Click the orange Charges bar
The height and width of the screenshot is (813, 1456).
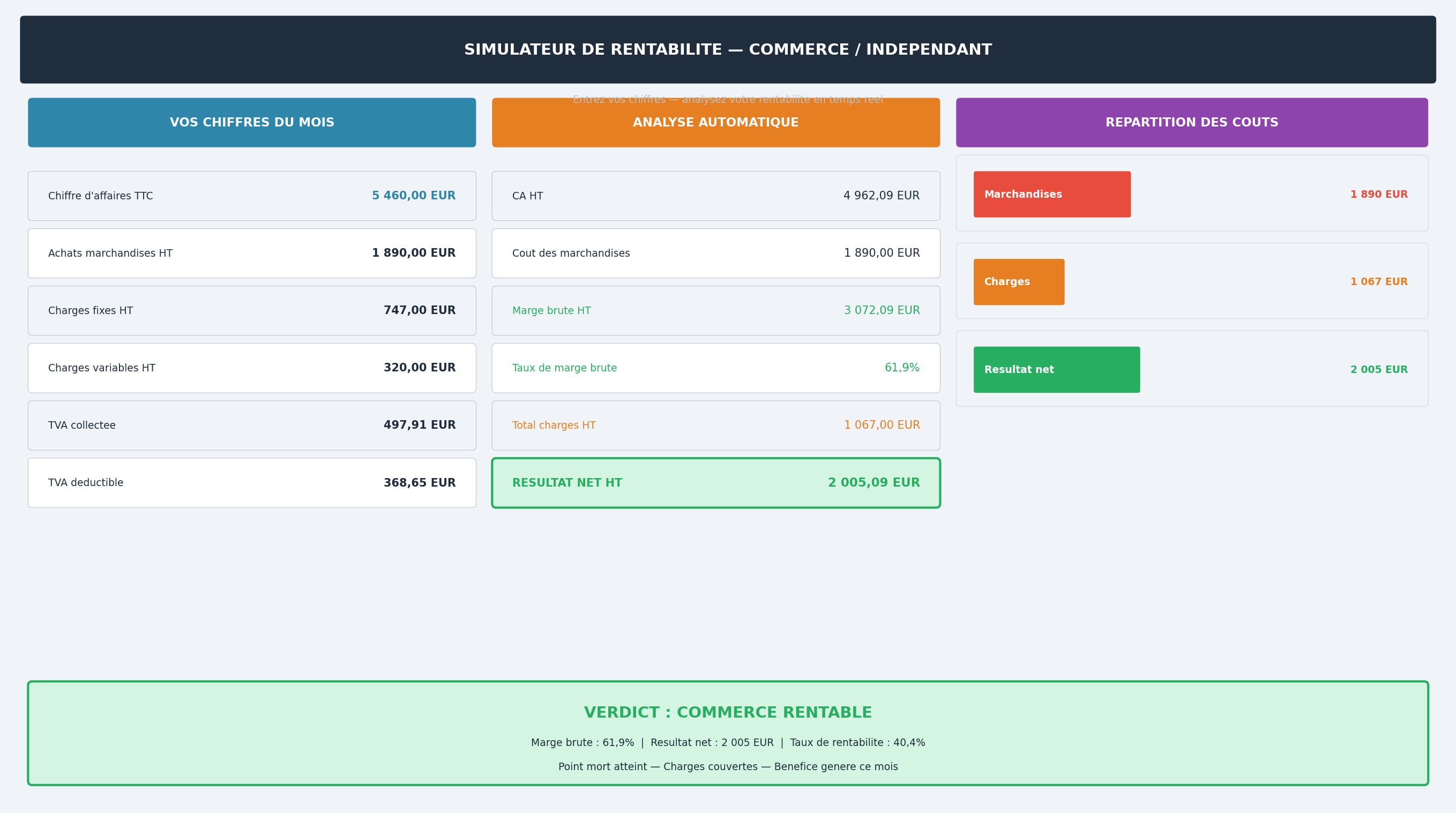pos(1019,282)
